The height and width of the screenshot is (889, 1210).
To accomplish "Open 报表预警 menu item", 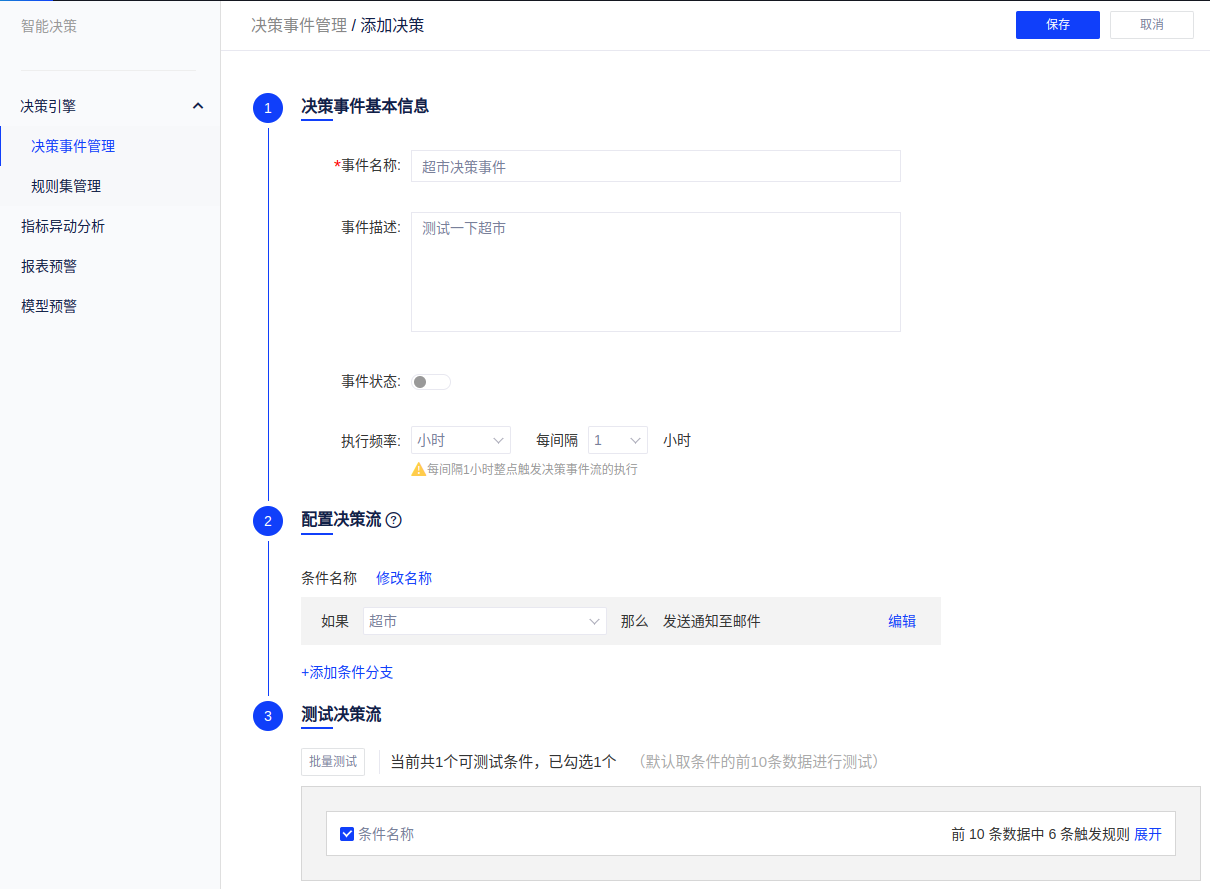I will (x=49, y=266).
